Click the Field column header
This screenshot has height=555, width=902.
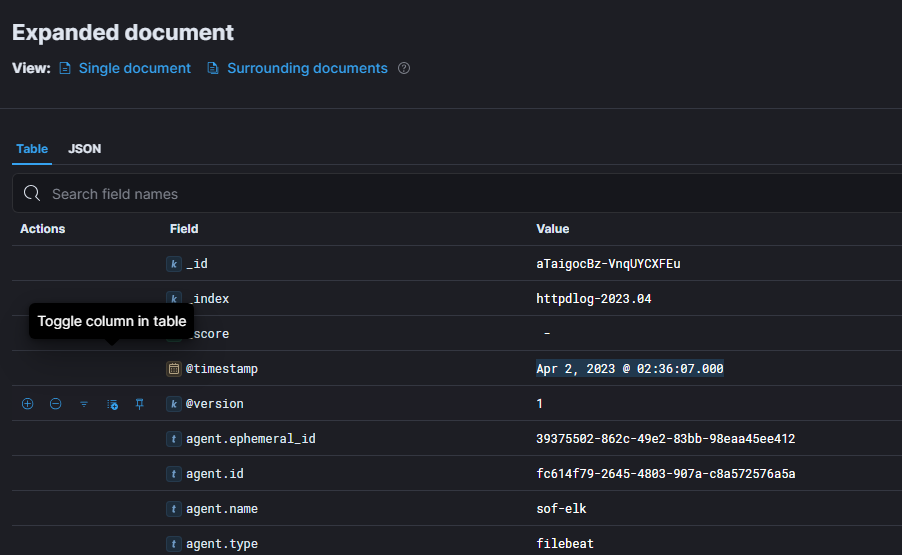click(x=184, y=229)
